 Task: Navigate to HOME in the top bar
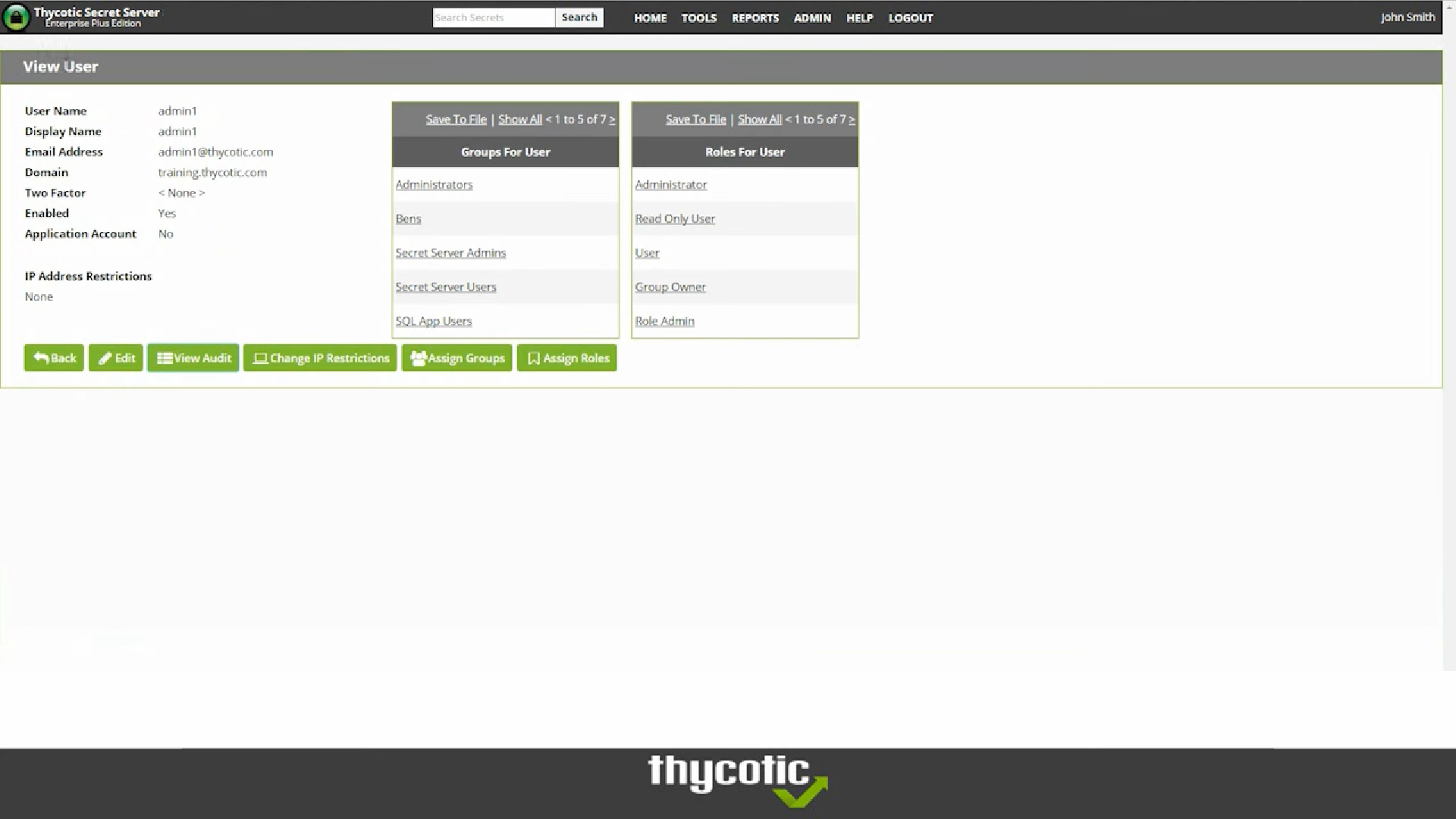click(x=650, y=17)
